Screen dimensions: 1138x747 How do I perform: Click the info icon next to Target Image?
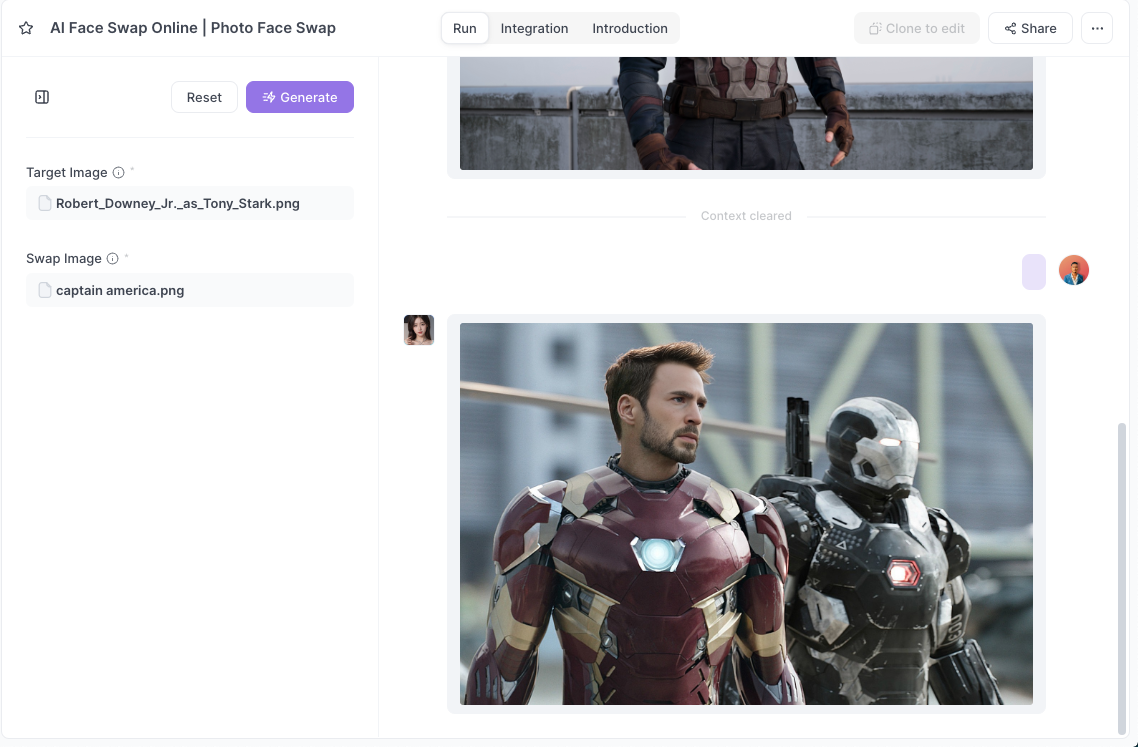coord(118,173)
